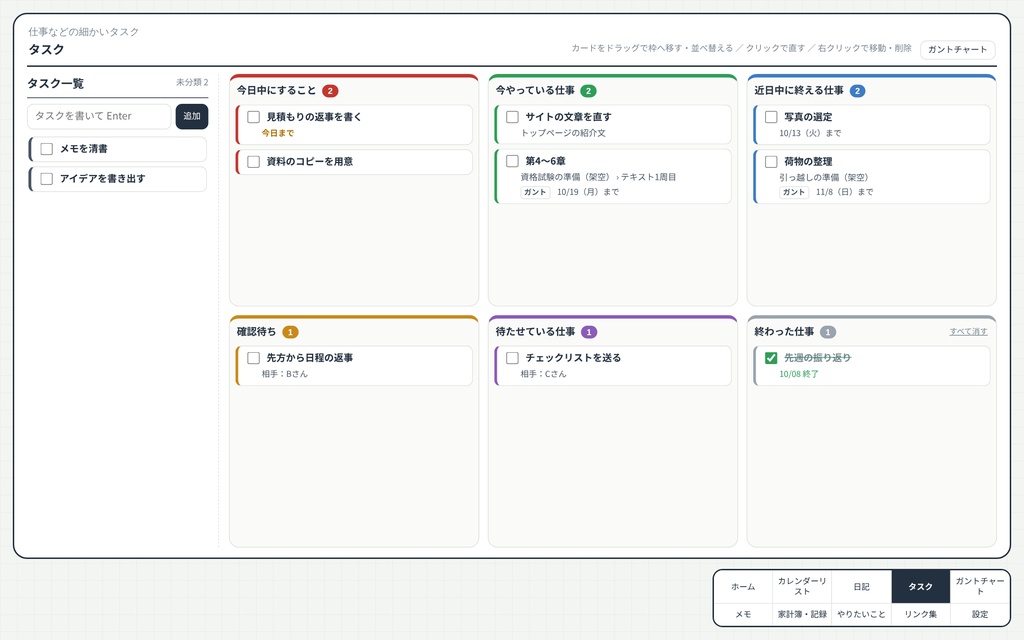Tick the 第4〜6章 task checkbox
This screenshot has height=640, width=1024.
tap(513, 161)
